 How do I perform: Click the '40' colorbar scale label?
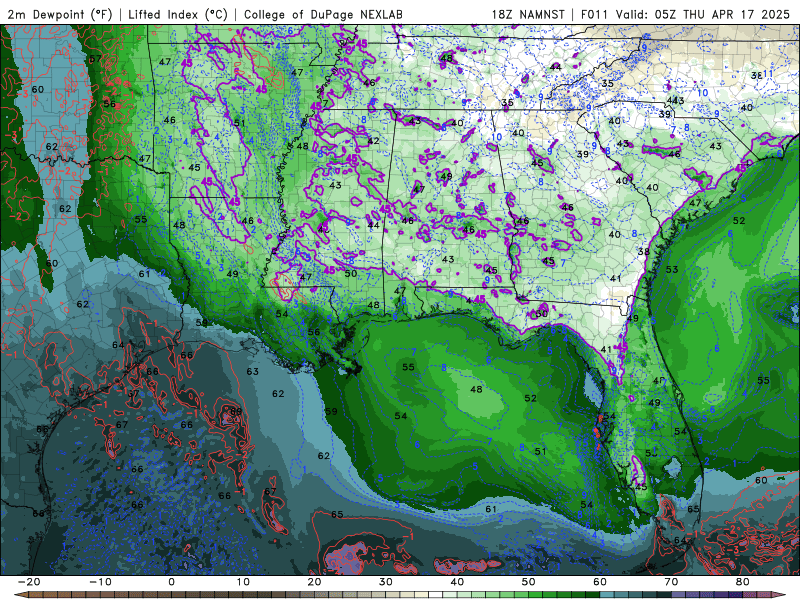pyautogui.click(x=457, y=582)
